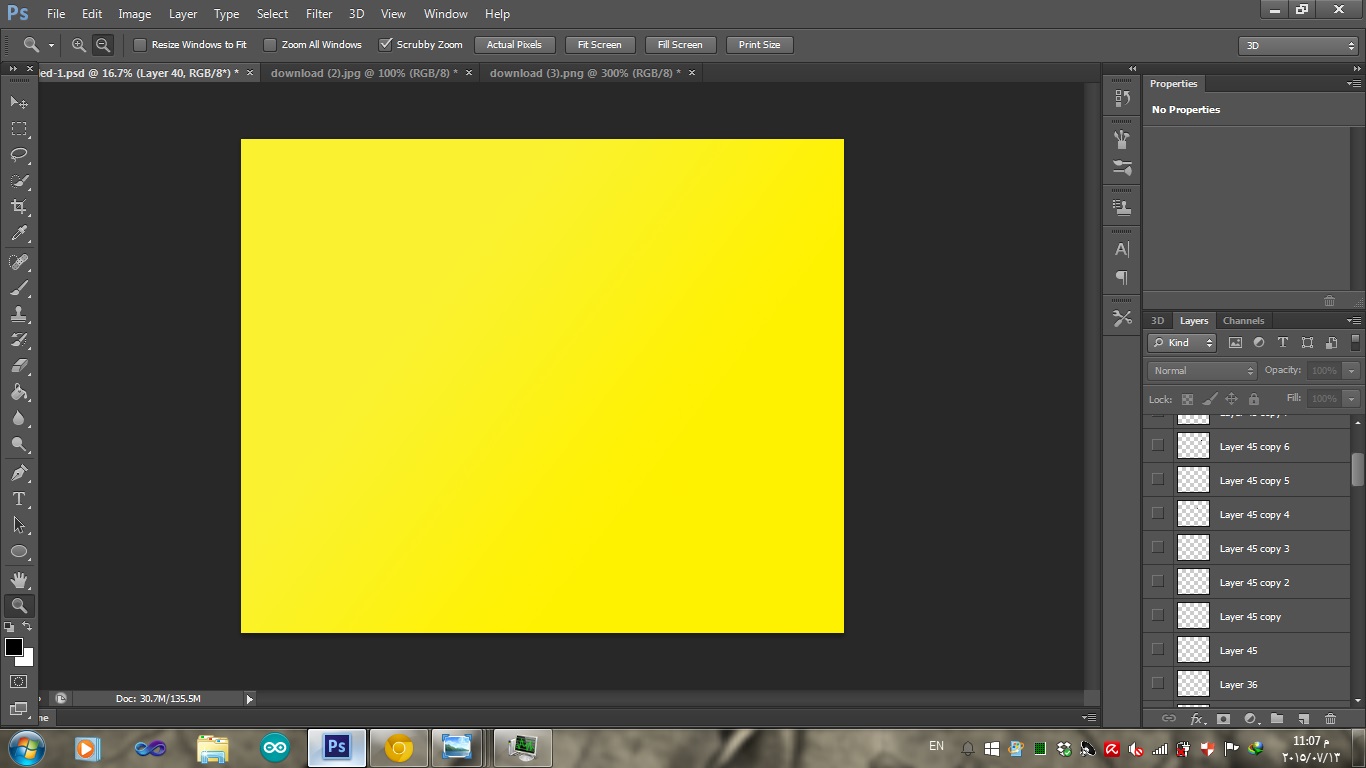
Task: Select the Move tool
Action: [x=19, y=103]
